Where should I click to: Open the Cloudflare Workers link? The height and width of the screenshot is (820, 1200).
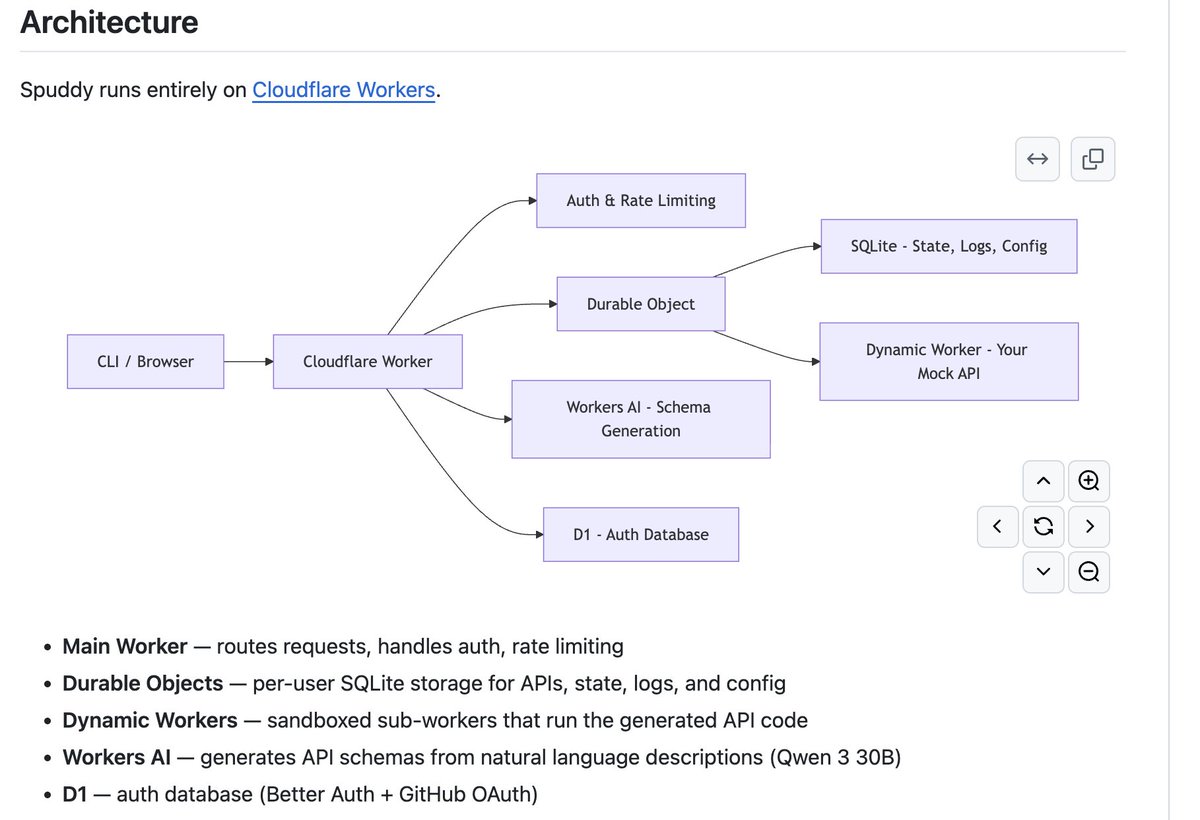(x=343, y=90)
